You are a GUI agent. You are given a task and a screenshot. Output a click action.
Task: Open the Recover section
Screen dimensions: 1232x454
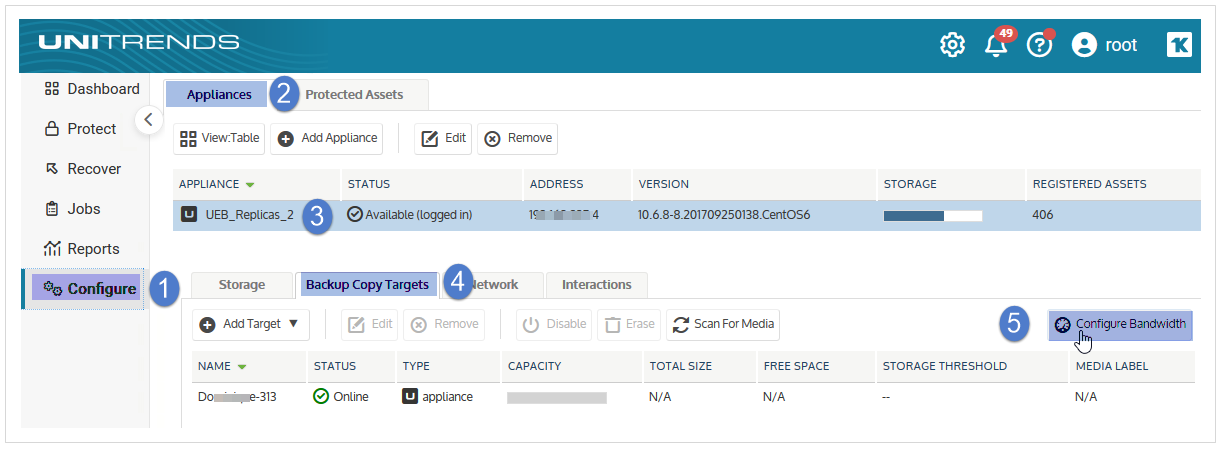[83, 169]
